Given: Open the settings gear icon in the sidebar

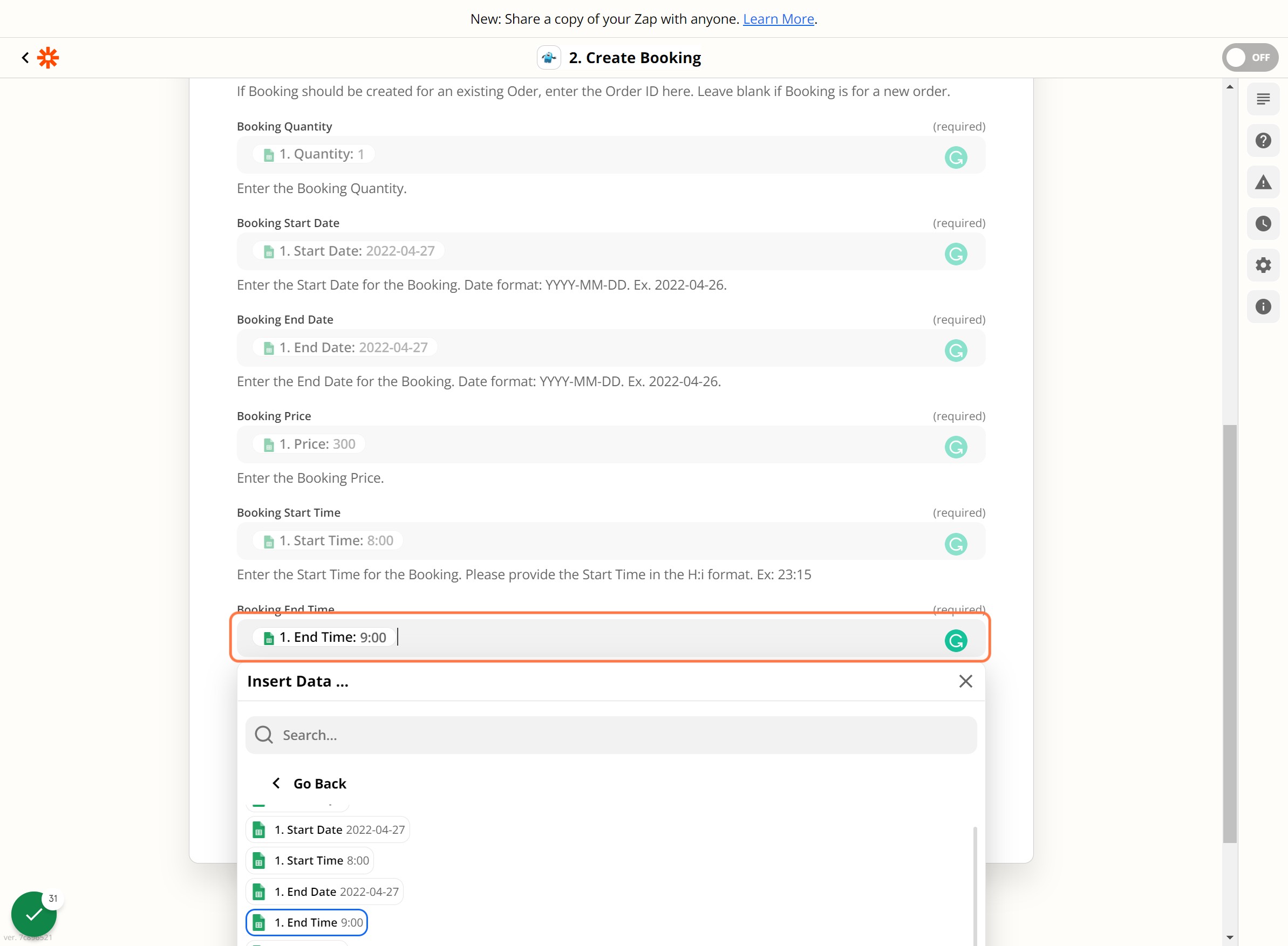Looking at the screenshot, I should point(1263,265).
